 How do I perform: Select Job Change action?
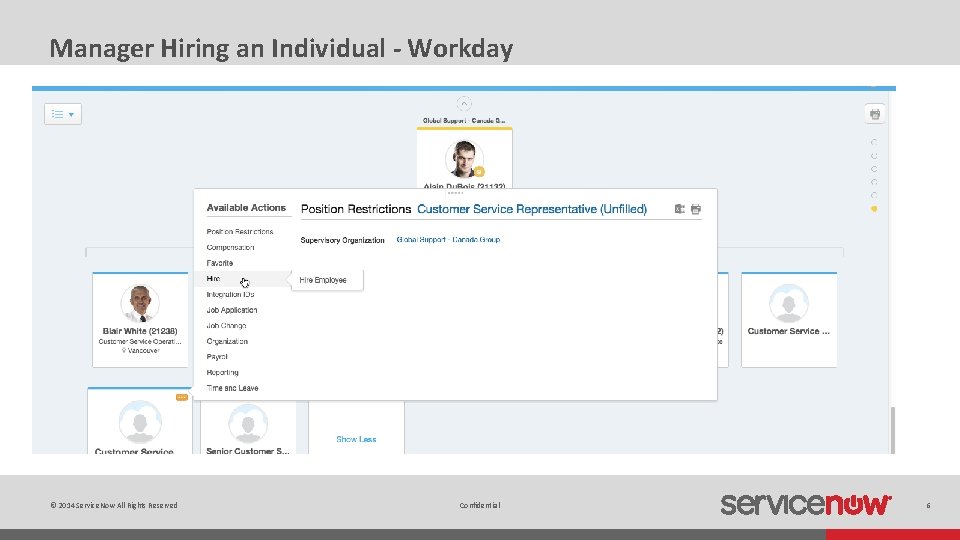pyautogui.click(x=227, y=326)
